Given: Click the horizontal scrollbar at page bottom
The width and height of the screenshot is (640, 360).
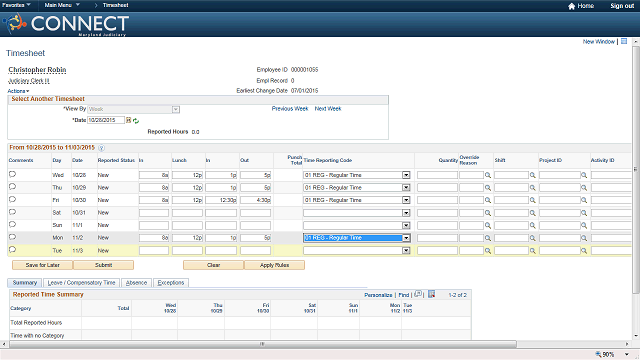Looking at the screenshot, I should tap(263, 344).
